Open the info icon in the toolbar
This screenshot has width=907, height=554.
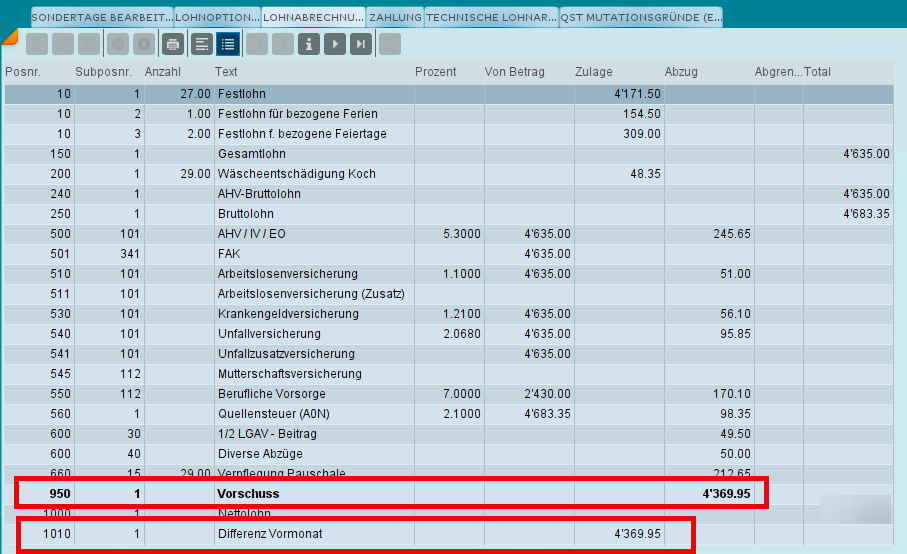tap(309, 44)
